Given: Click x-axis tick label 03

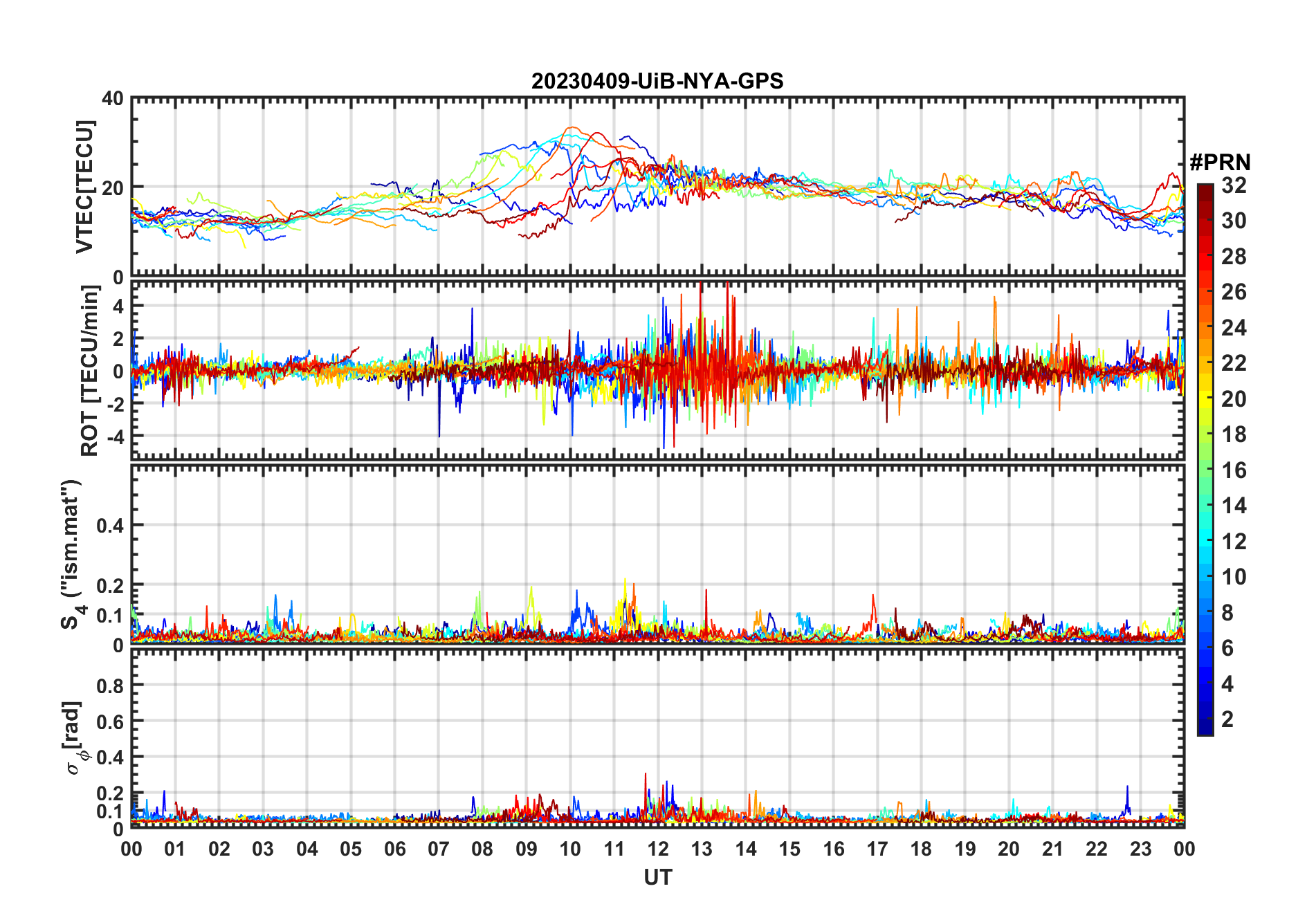Looking at the screenshot, I should [x=263, y=849].
